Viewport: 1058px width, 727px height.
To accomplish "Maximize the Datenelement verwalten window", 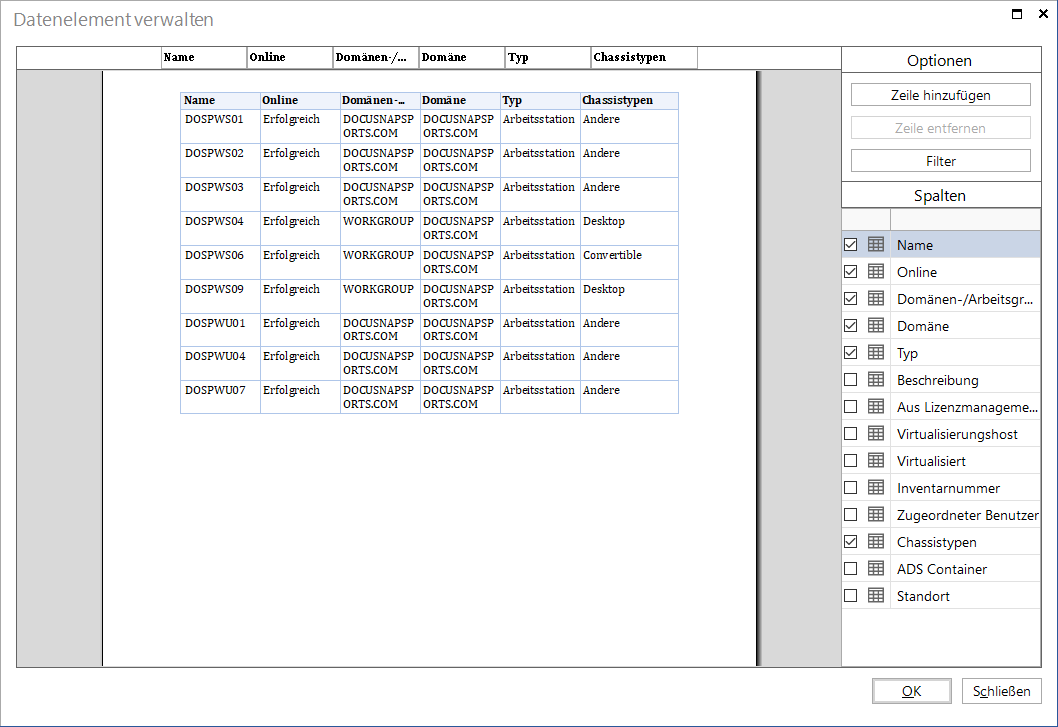I will [1017, 14].
